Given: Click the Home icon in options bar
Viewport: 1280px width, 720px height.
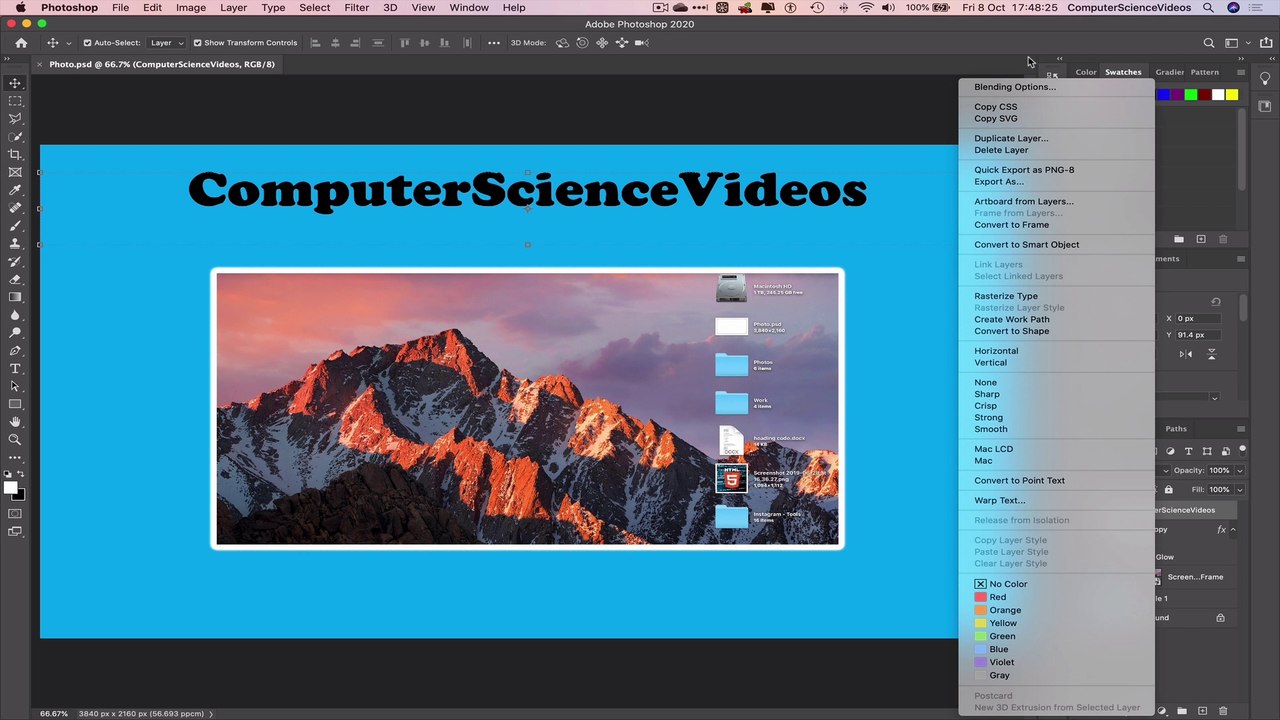Looking at the screenshot, I should [21, 43].
